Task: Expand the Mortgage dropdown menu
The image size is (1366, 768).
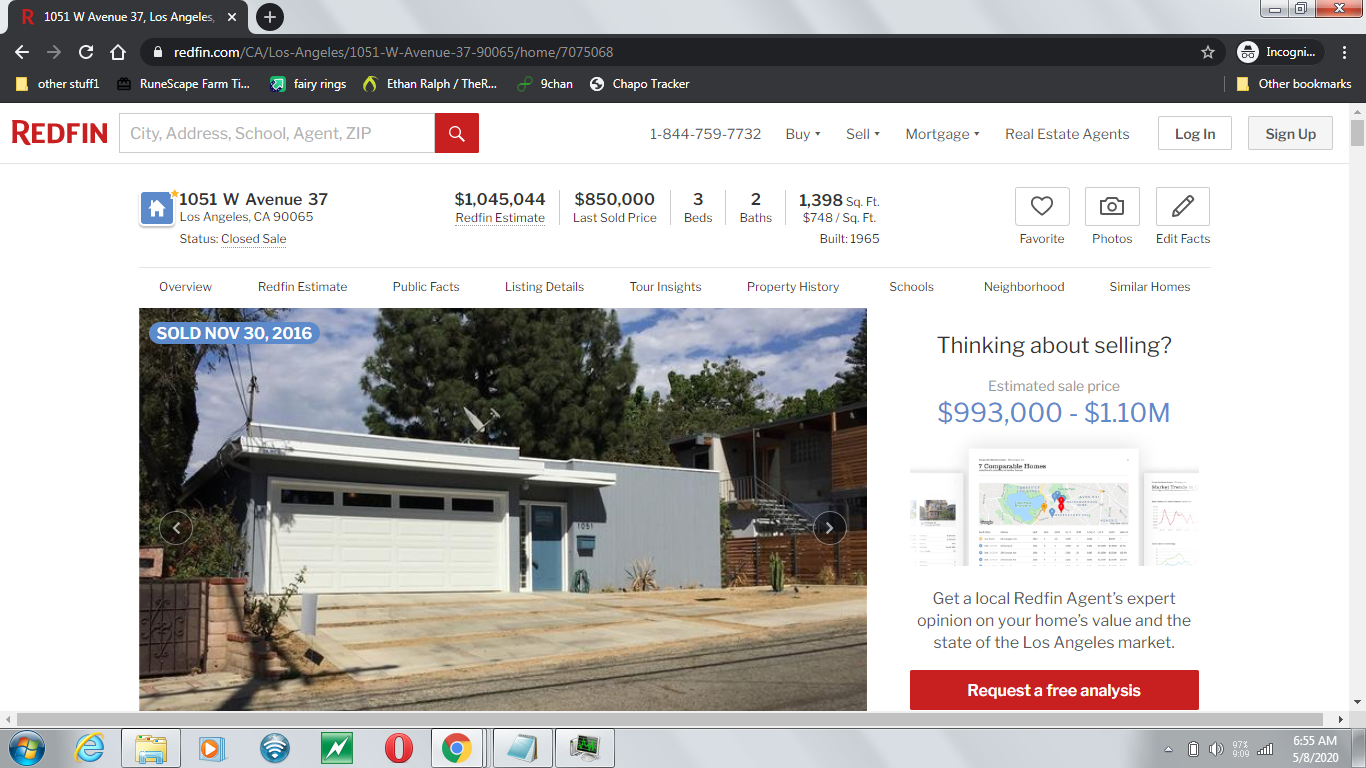Action: pos(942,134)
